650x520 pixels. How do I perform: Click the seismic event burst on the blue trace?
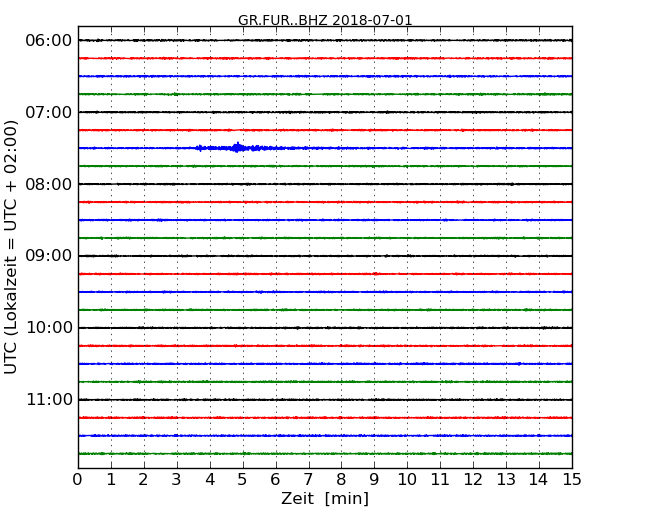coord(238,148)
